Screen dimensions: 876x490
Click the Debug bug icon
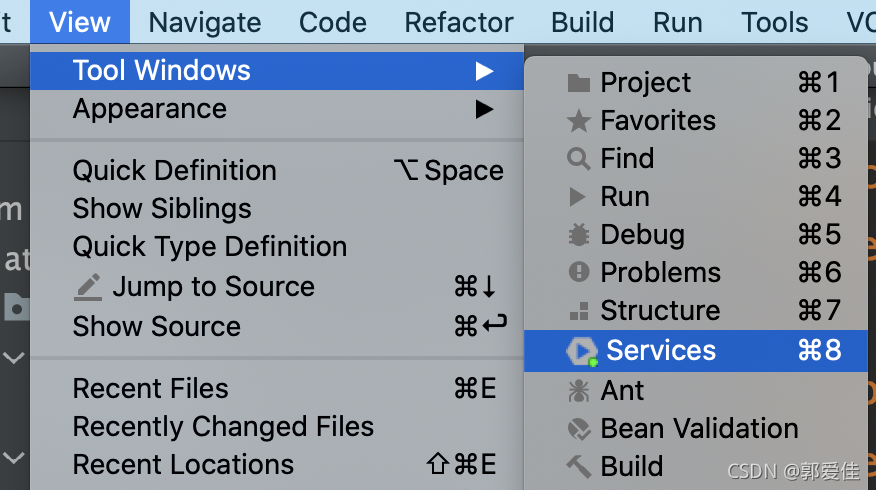click(x=578, y=235)
